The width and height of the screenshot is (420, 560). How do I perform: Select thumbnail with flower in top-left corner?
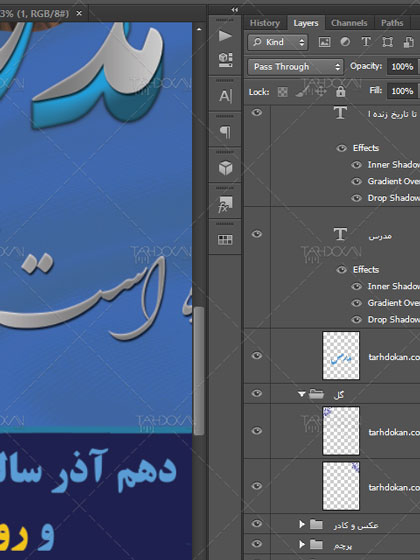point(341,431)
